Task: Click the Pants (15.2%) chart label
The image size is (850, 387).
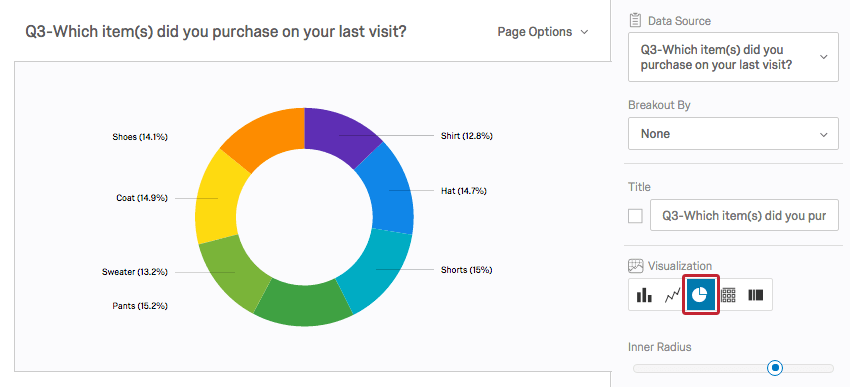Action: (140, 306)
